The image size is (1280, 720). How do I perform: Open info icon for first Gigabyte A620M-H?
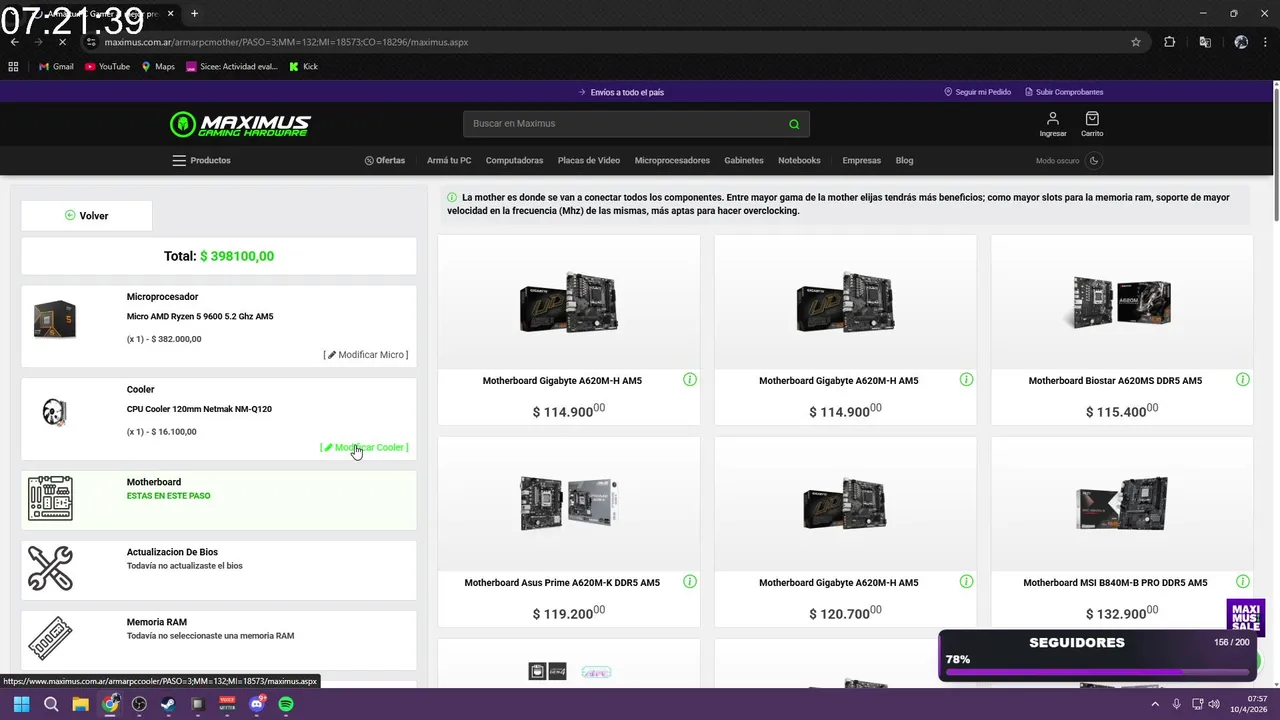tap(690, 380)
